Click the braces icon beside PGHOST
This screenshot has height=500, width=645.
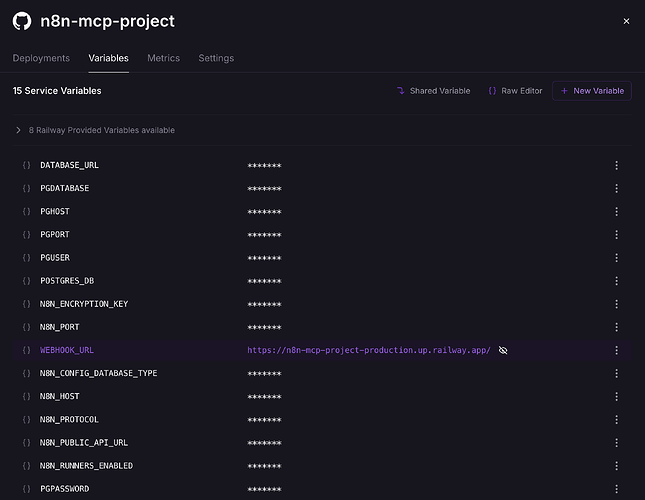[x=26, y=211]
